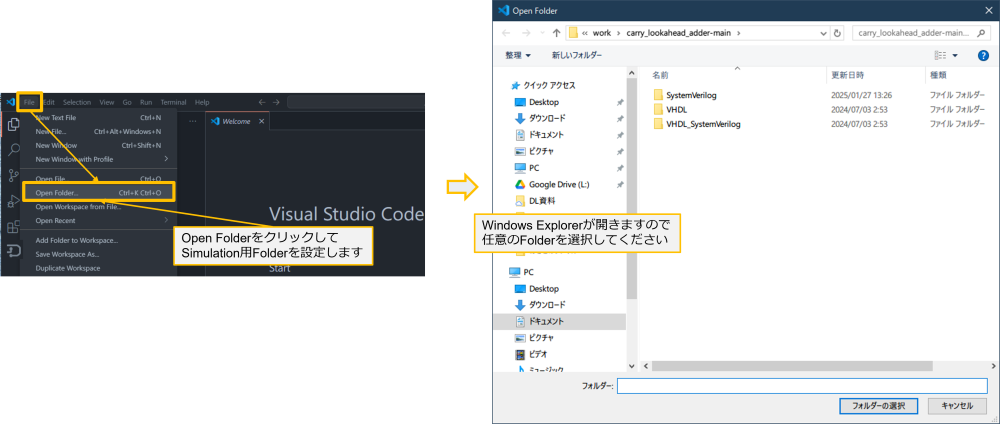
Task: Open the 整理 dropdown menu
Action: 518,55
